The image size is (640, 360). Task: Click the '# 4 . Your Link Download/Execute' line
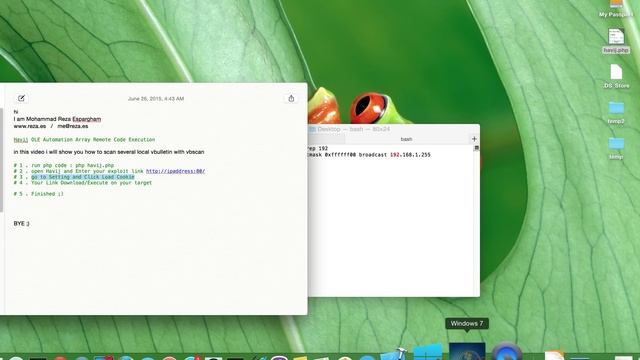(x=82, y=182)
